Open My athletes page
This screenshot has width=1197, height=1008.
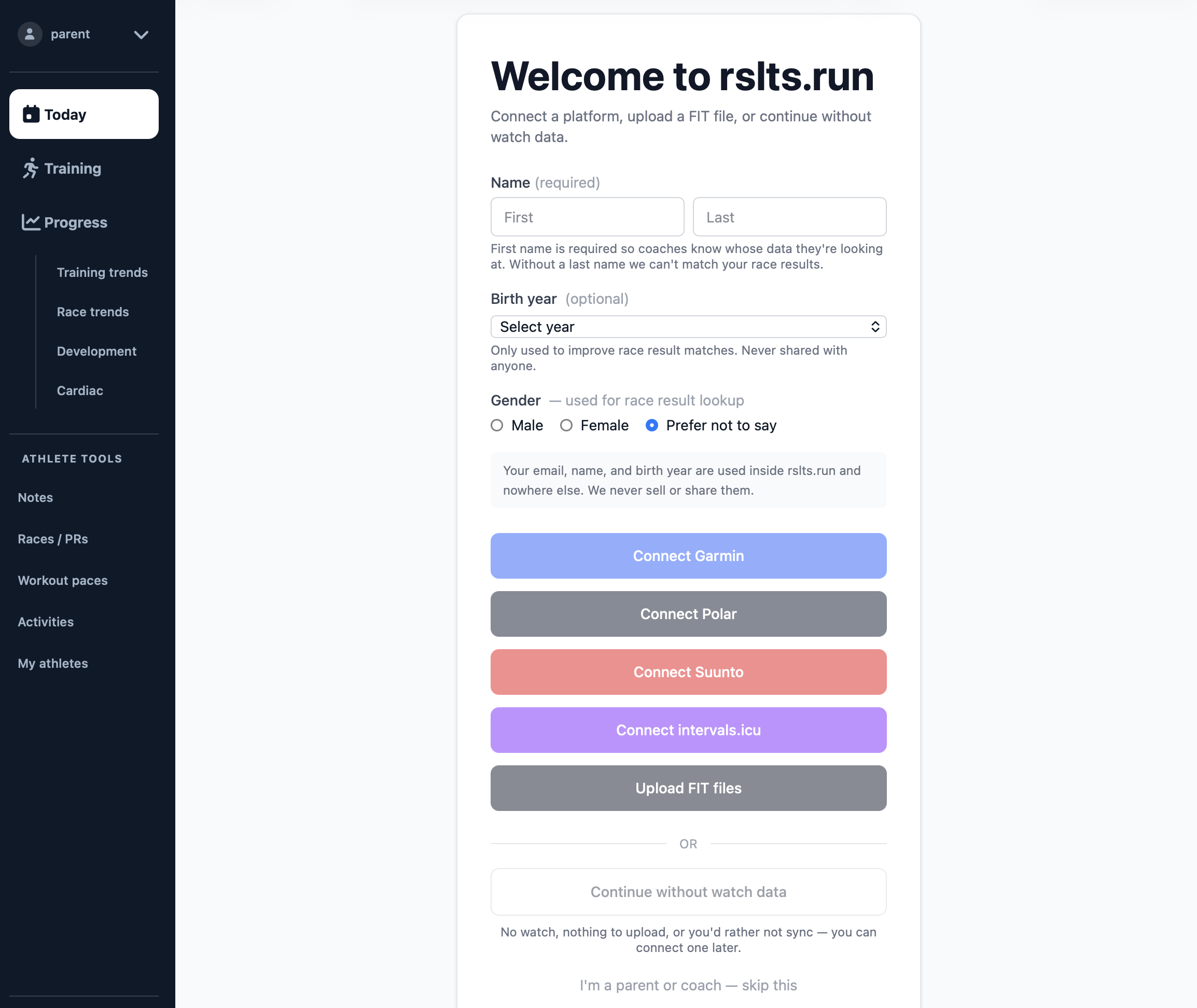point(52,663)
